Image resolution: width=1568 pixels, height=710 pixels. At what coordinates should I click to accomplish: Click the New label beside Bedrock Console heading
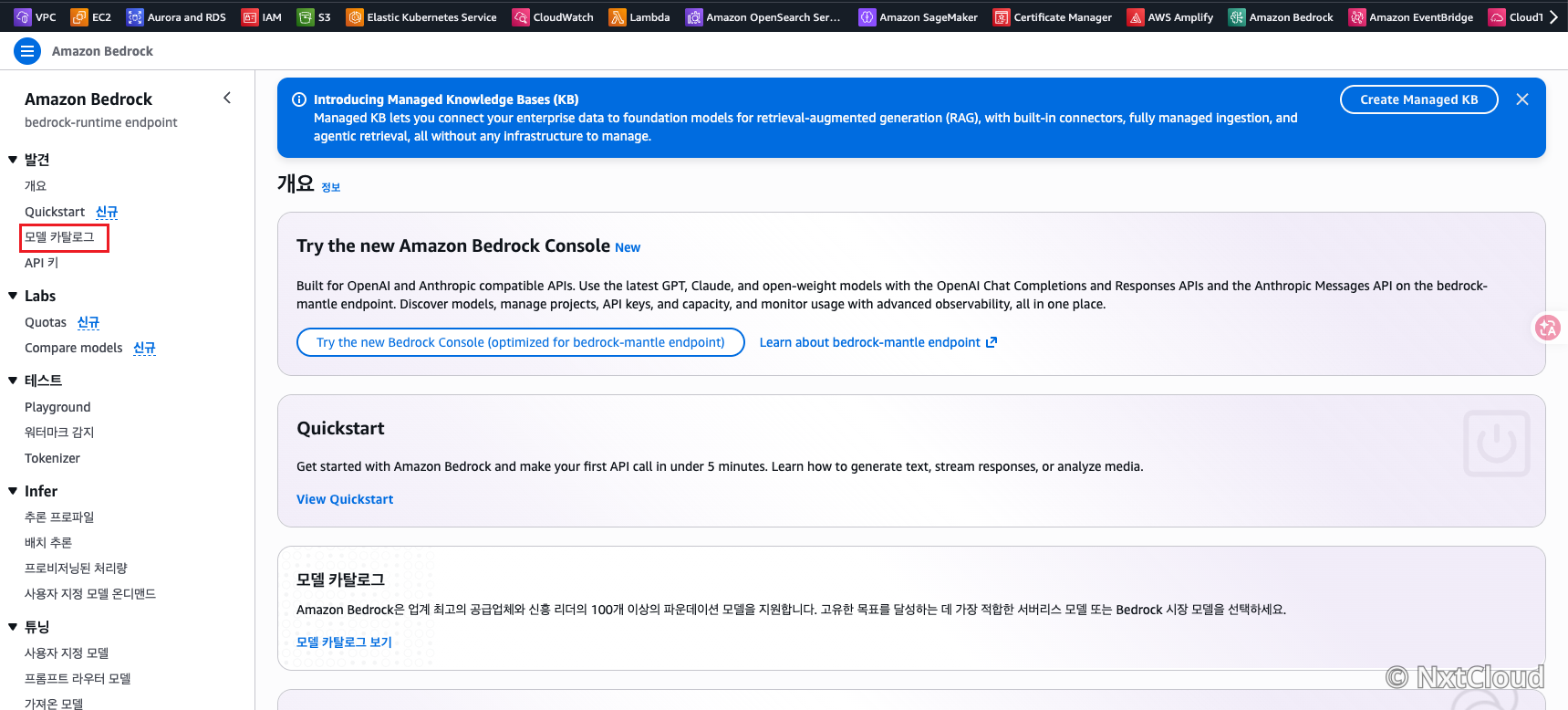tap(628, 247)
